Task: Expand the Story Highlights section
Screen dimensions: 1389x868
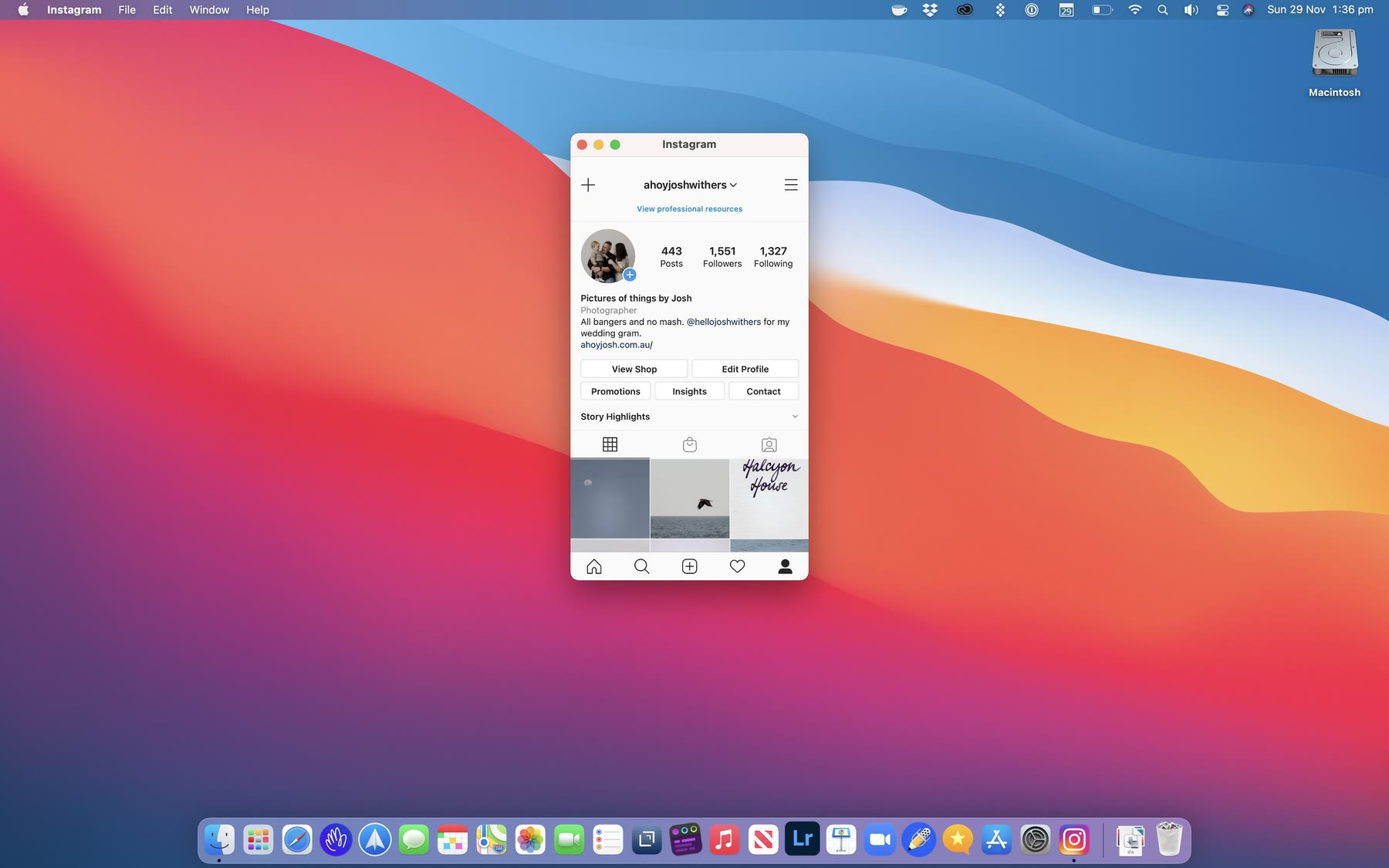Action: click(794, 417)
